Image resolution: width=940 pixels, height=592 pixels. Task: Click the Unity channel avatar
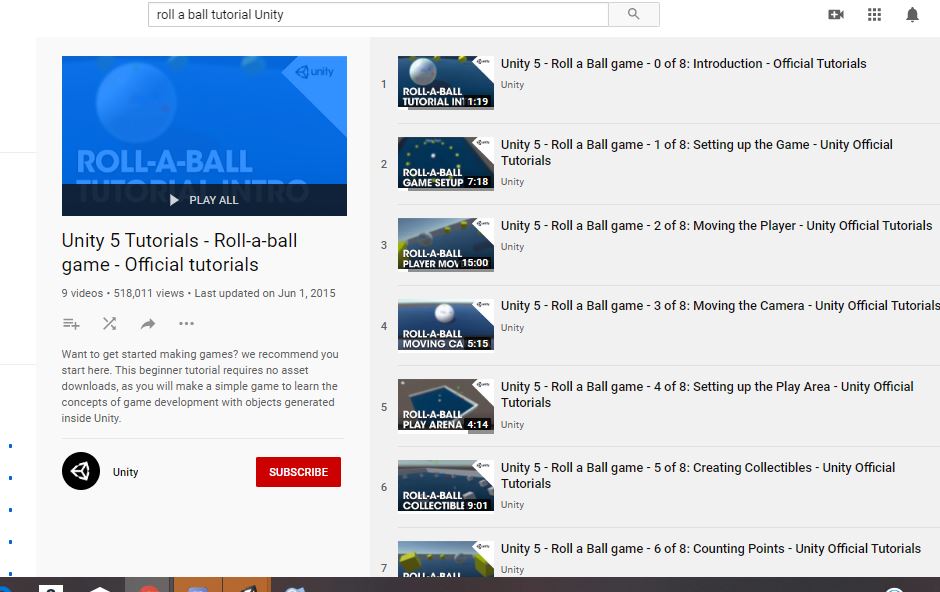click(81, 471)
